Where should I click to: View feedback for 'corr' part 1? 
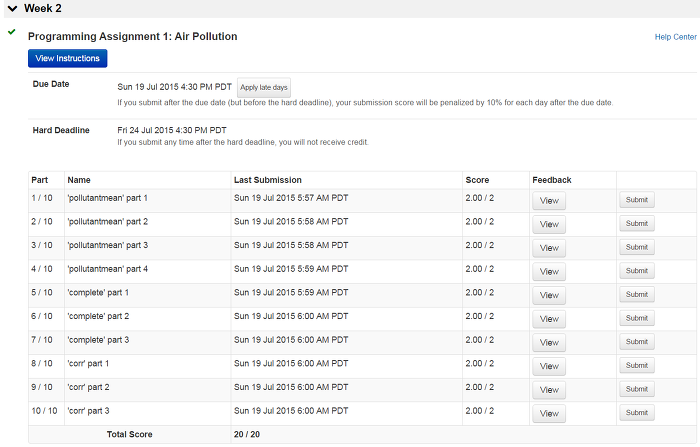[x=549, y=367]
